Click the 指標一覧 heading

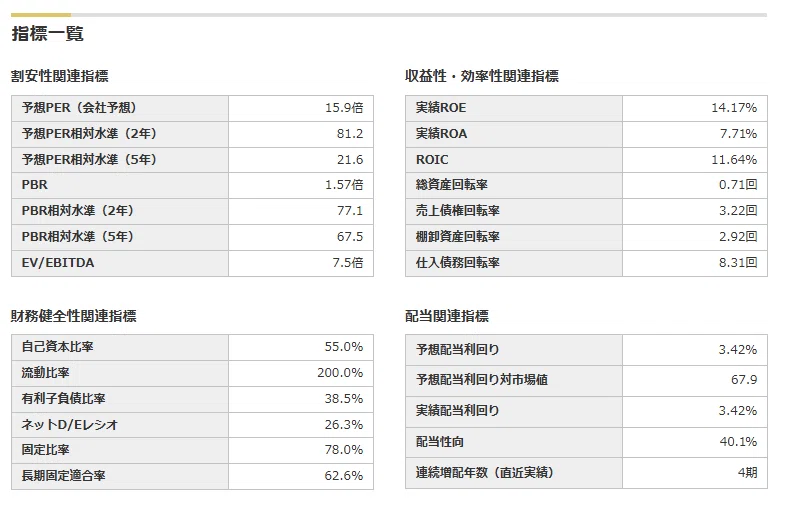click(47, 34)
